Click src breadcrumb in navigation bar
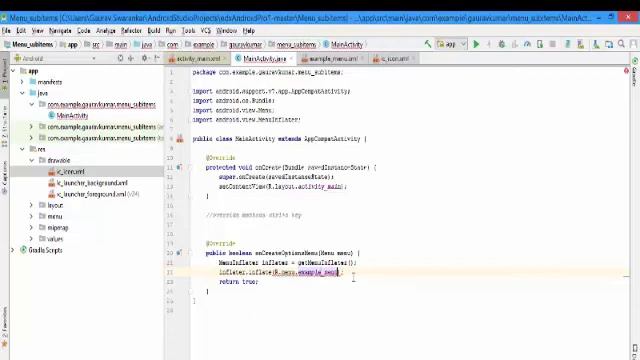Image resolution: width=640 pixels, height=360 pixels. tap(93, 44)
